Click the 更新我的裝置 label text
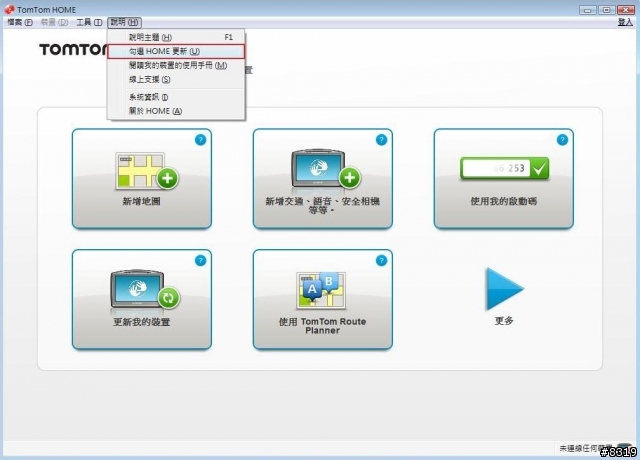The width and height of the screenshot is (640, 460). point(142,322)
